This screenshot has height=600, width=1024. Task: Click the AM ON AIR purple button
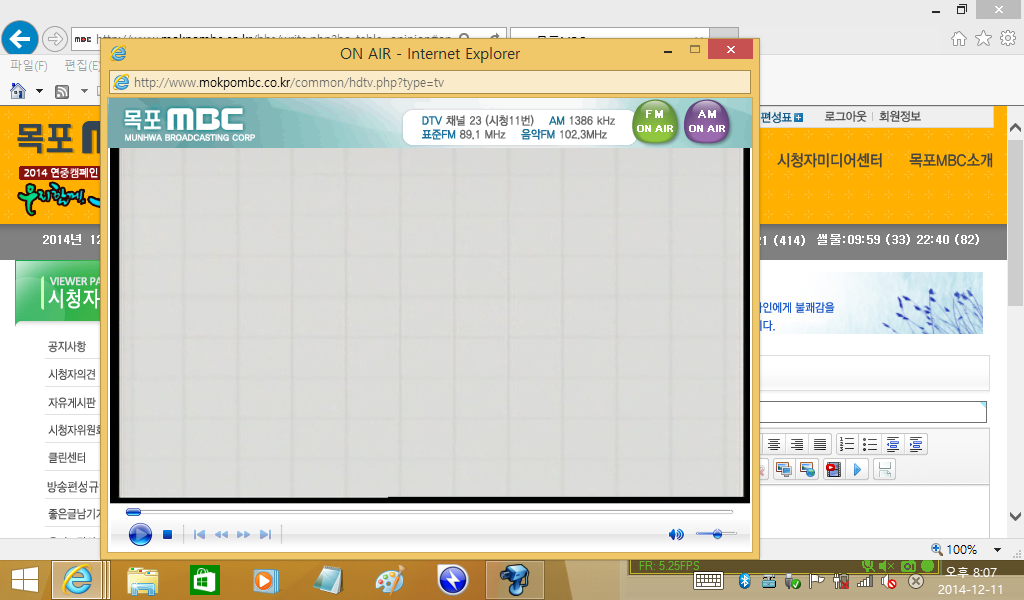click(707, 122)
